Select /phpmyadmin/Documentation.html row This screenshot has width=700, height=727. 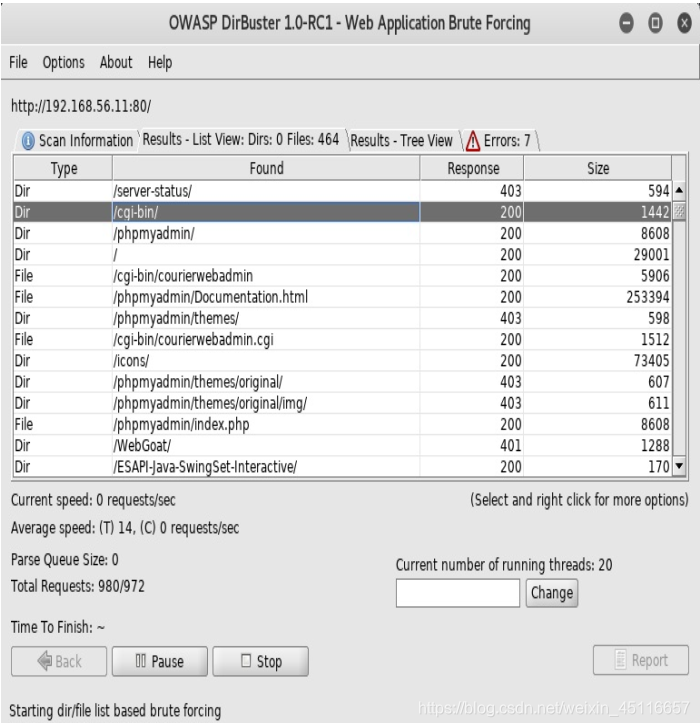[x=343, y=297]
